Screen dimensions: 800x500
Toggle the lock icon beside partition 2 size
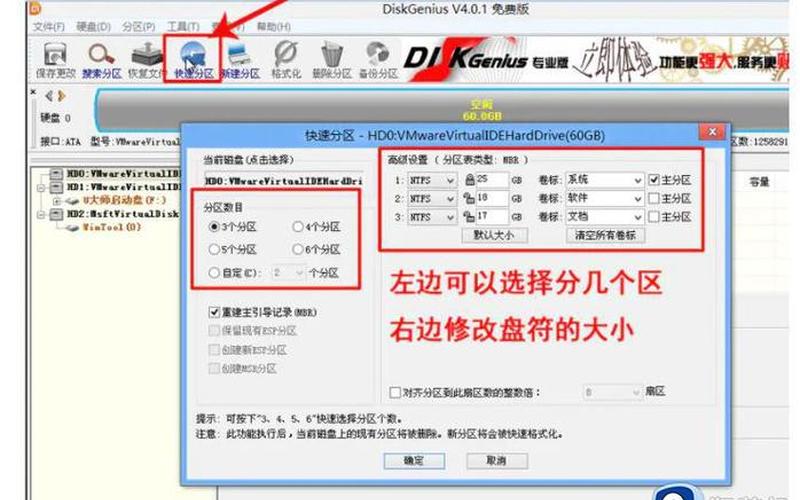coord(468,198)
